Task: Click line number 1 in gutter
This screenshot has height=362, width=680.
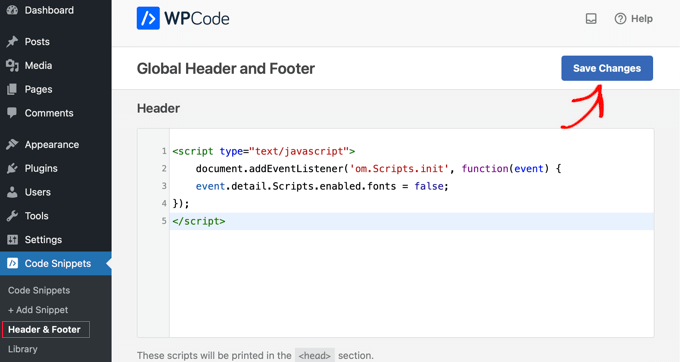Action: click(x=164, y=151)
